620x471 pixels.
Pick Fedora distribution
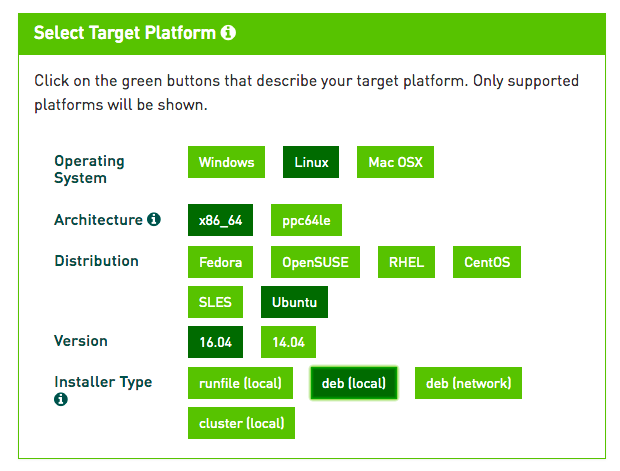click(220, 262)
